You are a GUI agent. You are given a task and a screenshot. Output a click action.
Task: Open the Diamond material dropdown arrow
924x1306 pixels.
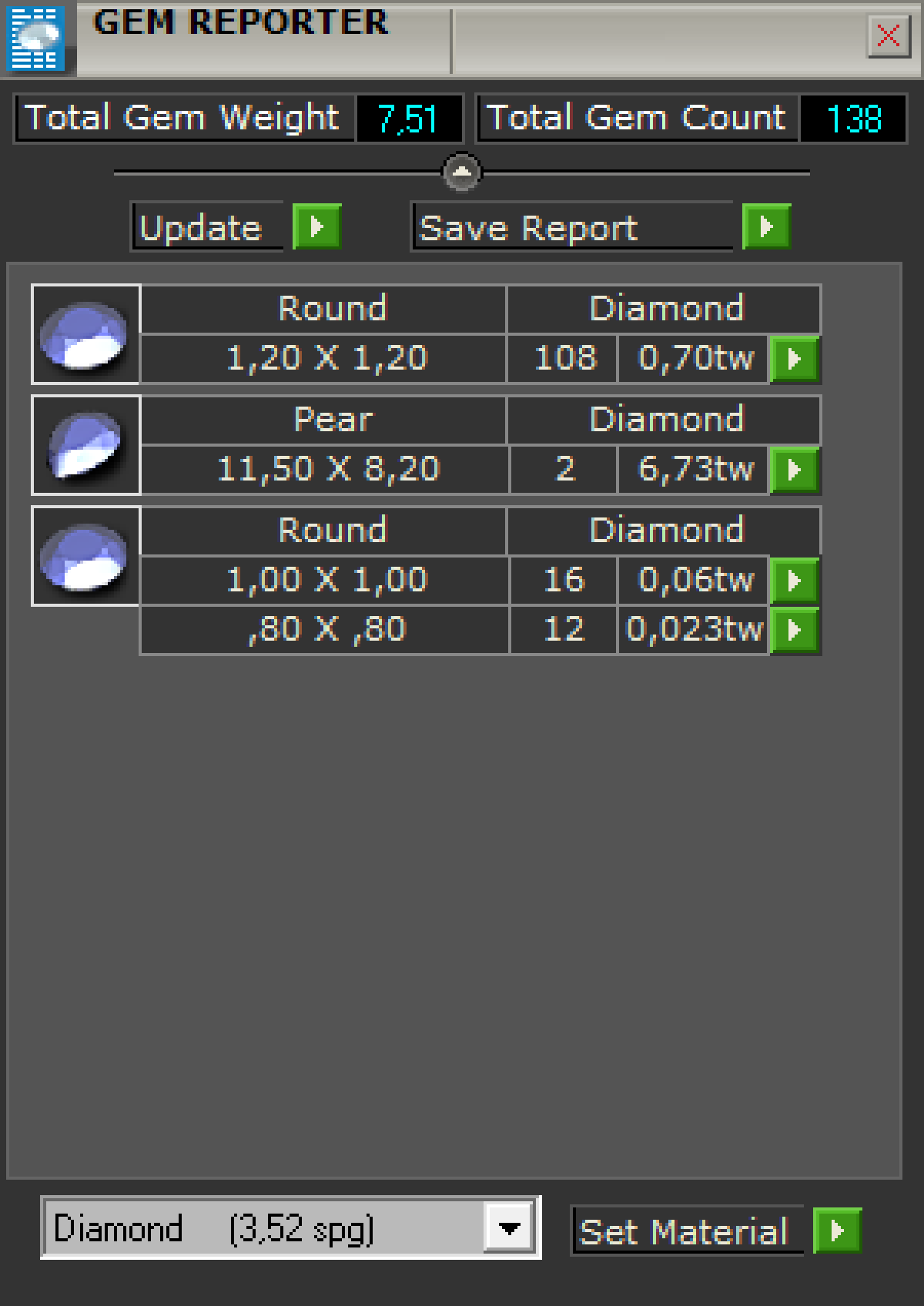click(x=509, y=1227)
